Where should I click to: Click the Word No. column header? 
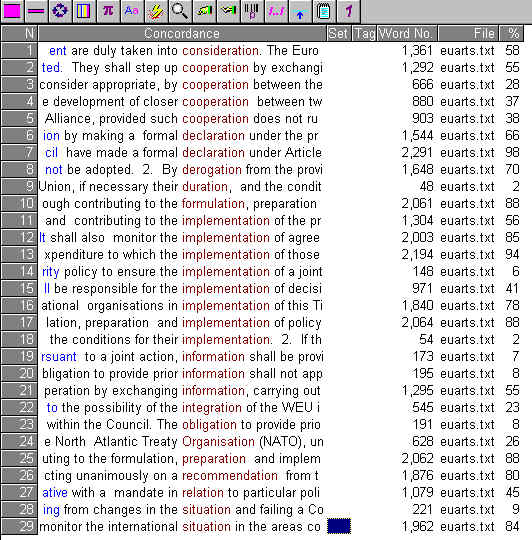coord(407,33)
